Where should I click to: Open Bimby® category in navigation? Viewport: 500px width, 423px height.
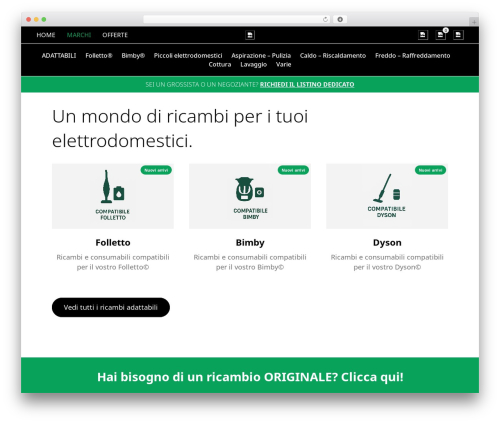[x=133, y=56]
